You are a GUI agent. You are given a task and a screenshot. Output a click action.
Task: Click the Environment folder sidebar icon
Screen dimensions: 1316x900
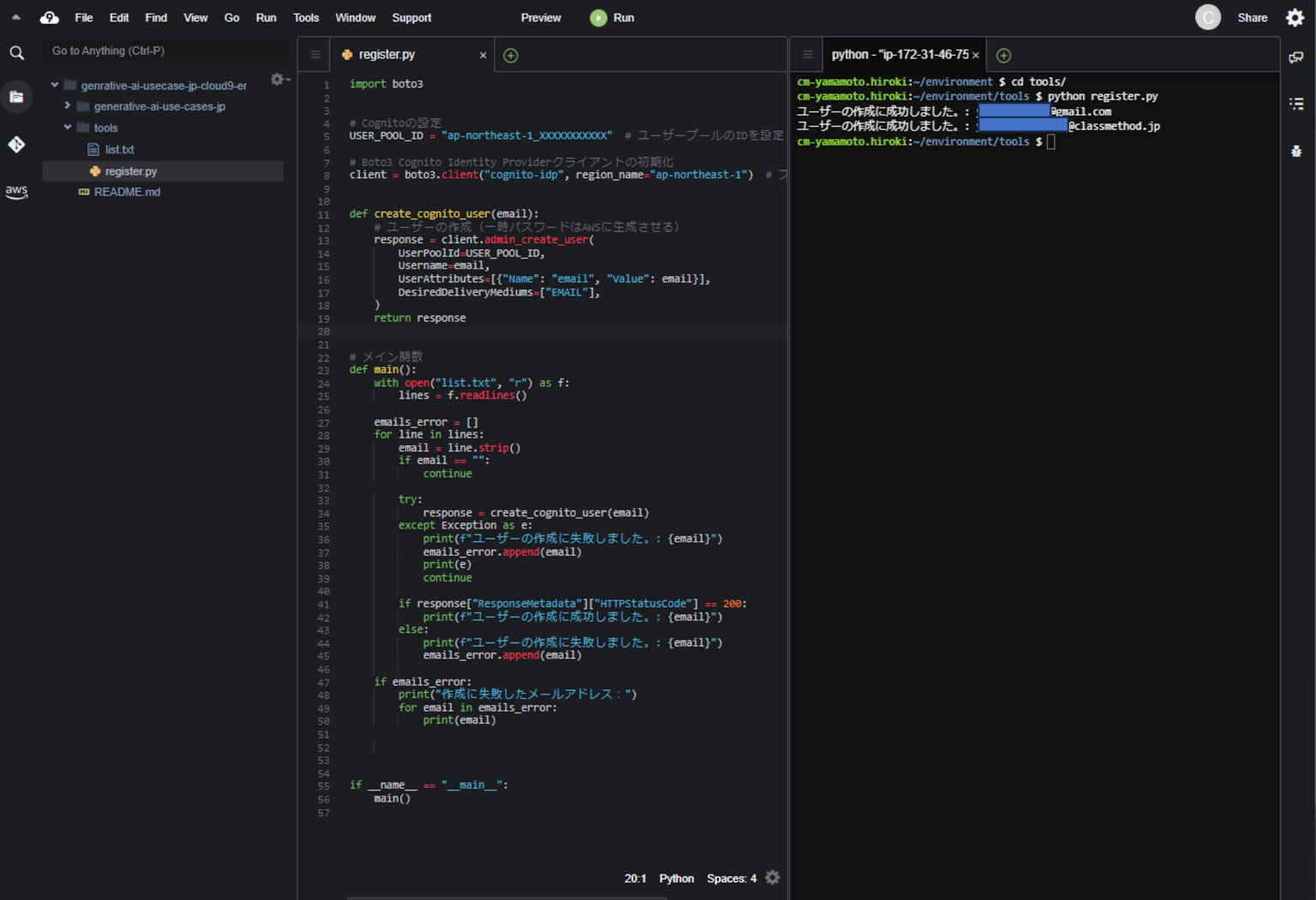16,97
